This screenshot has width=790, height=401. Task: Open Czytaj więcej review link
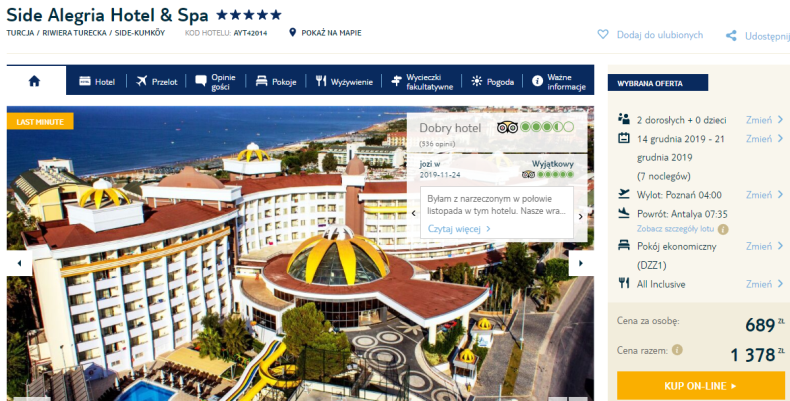click(459, 229)
